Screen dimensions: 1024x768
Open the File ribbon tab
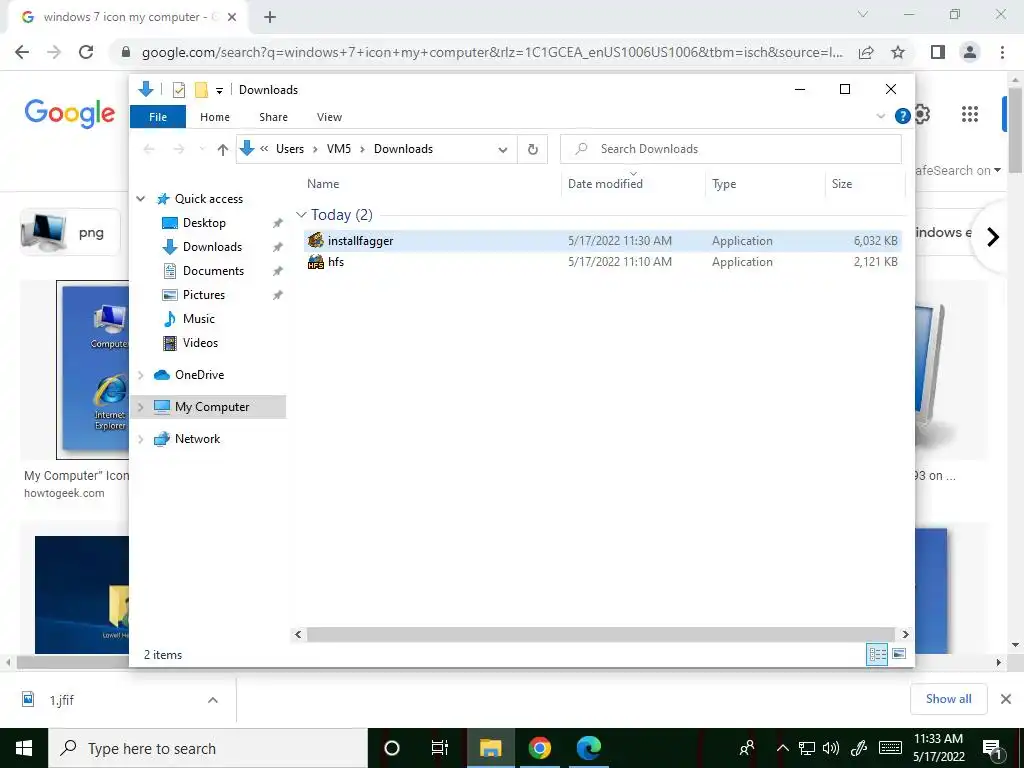[158, 117]
